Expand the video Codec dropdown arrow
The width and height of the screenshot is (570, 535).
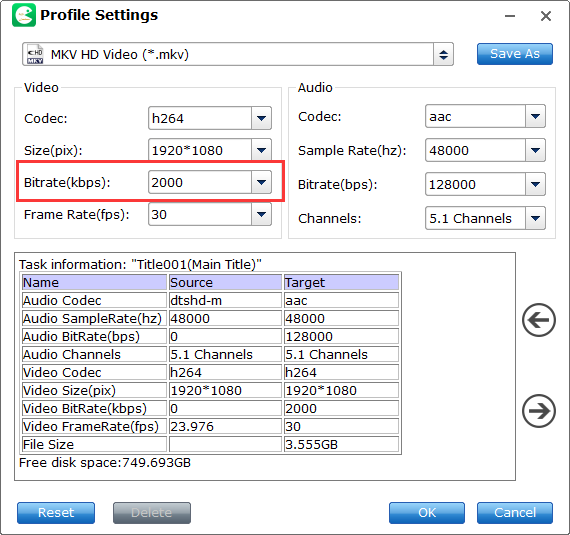tap(261, 118)
